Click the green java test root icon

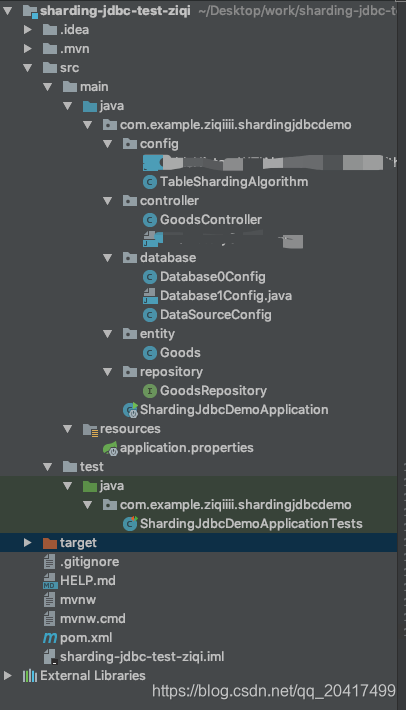pyautogui.click(x=90, y=486)
